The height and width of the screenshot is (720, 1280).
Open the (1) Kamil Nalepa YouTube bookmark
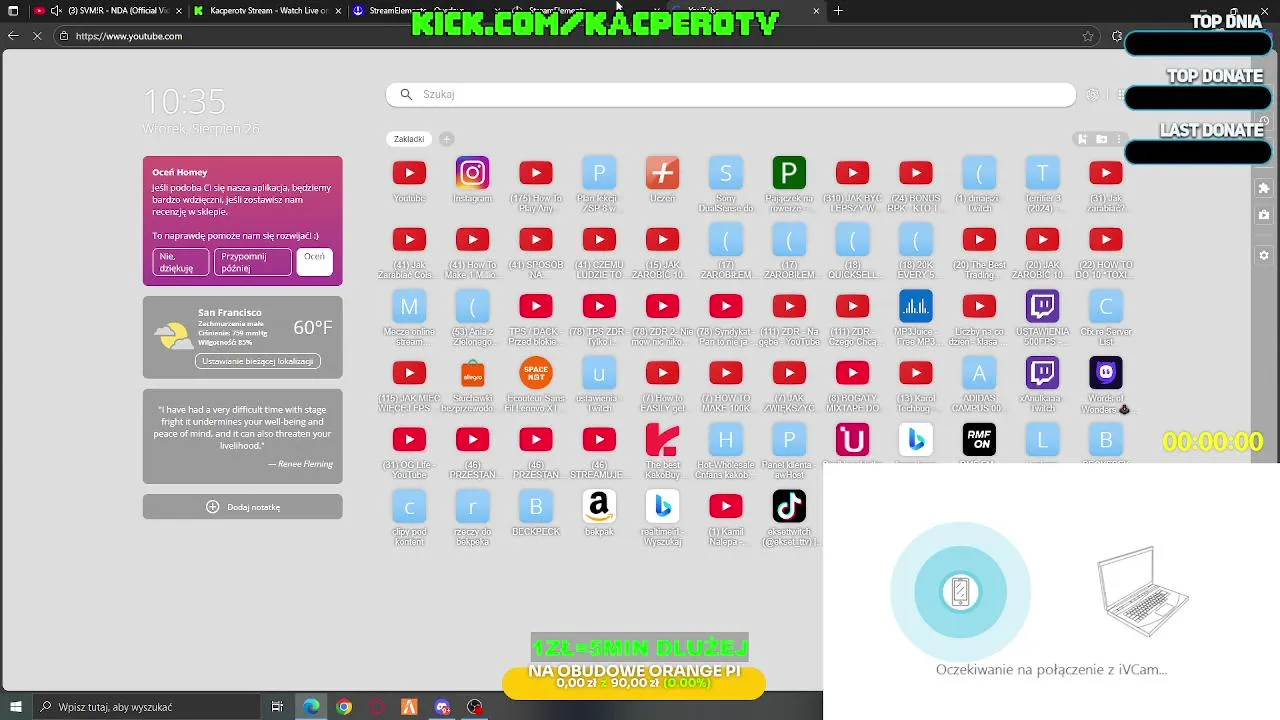coord(725,506)
